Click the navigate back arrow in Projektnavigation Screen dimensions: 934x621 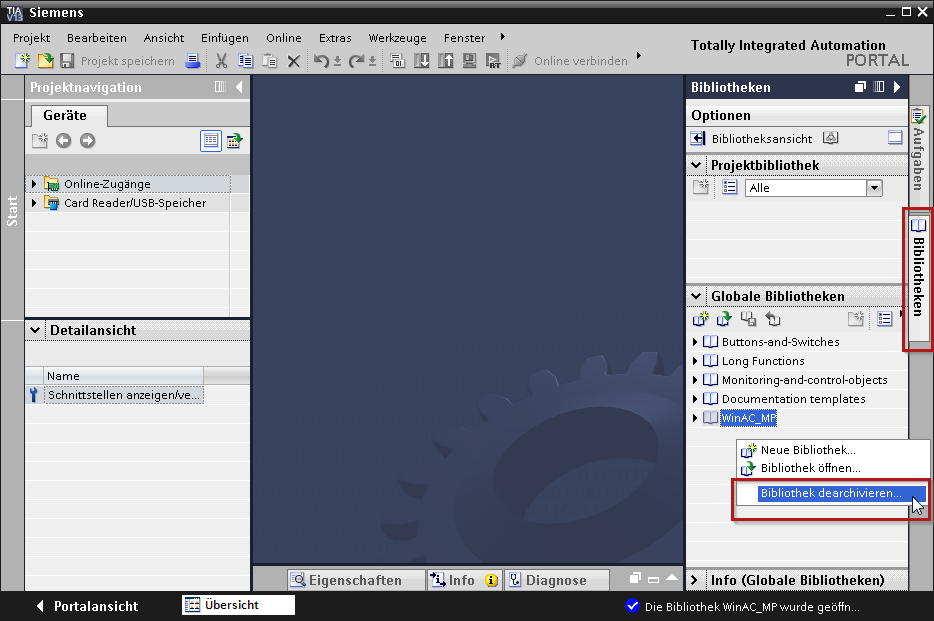point(63,141)
